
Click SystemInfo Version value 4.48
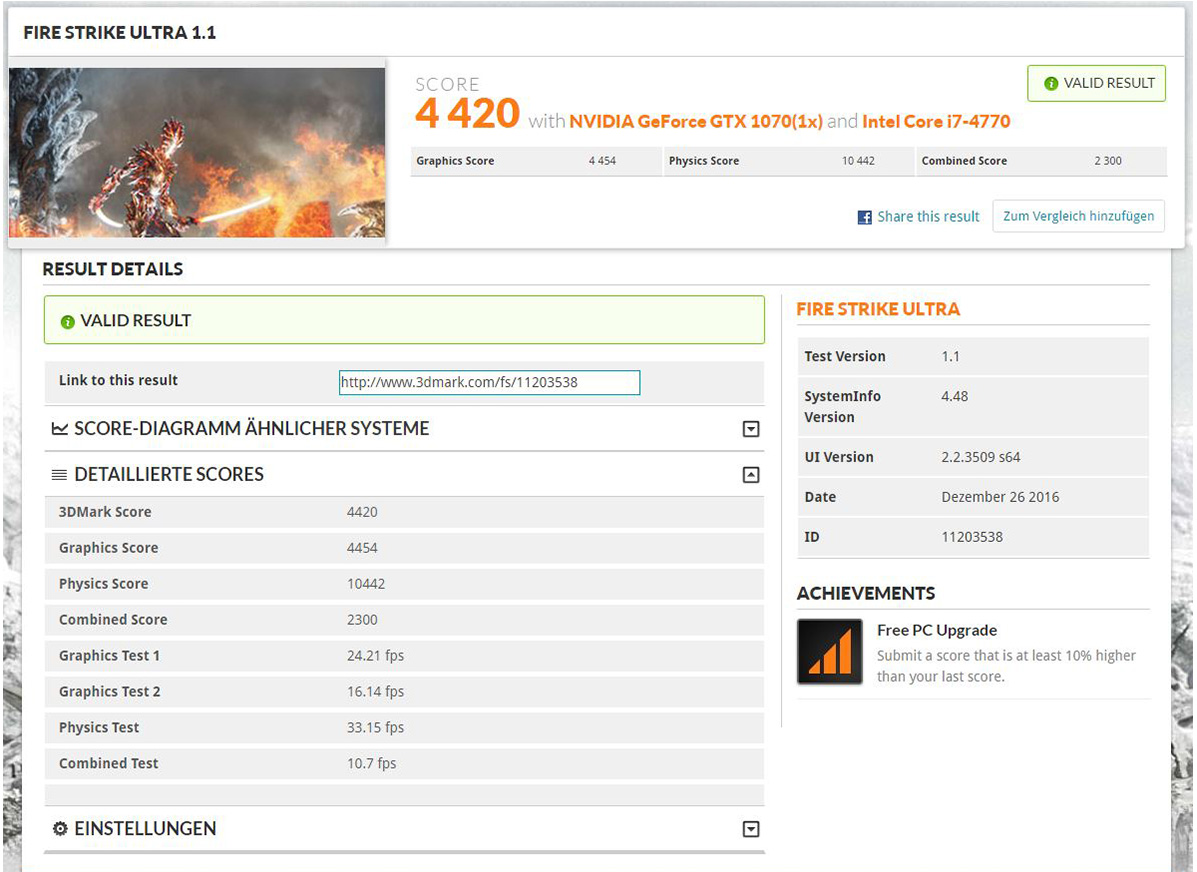point(954,396)
